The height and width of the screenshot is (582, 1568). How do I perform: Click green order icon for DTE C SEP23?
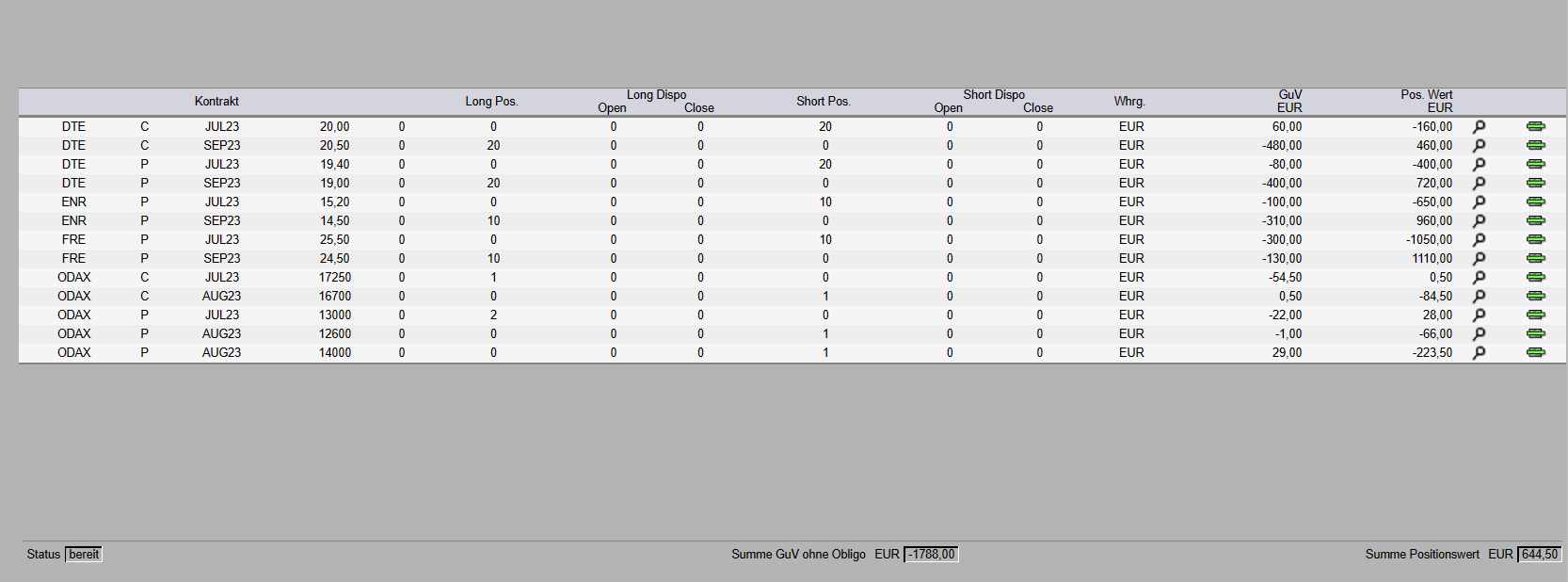tap(1535, 145)
